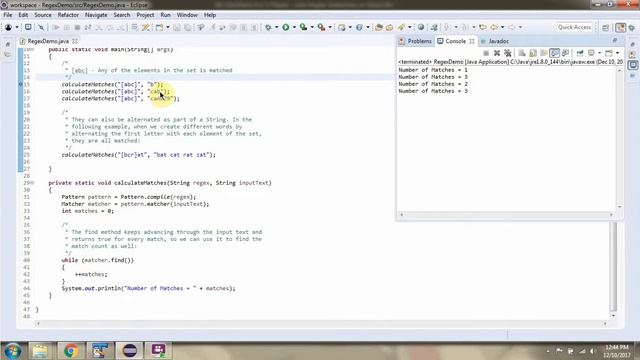640x360 pixels.
Task: Open Chrome from the Windows taskbar
Action: [71, 351]
